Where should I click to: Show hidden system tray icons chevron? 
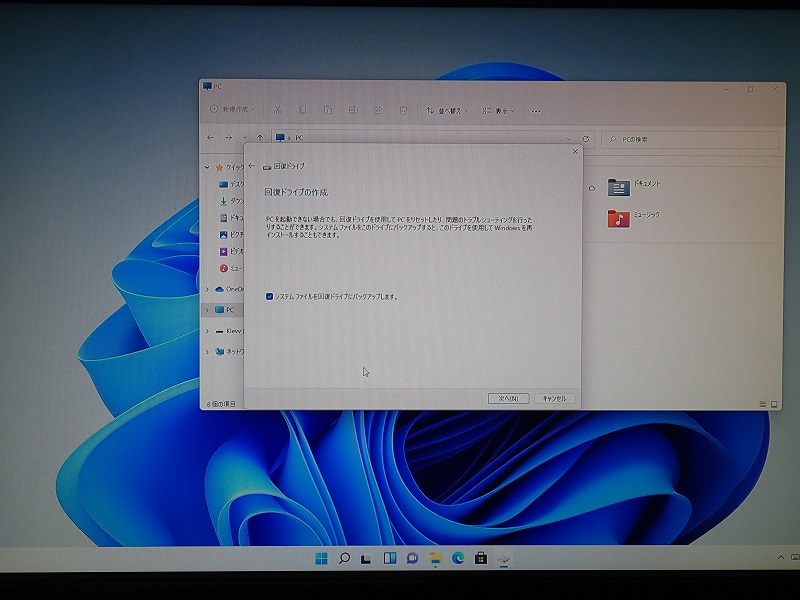click(x=781, y=557)
